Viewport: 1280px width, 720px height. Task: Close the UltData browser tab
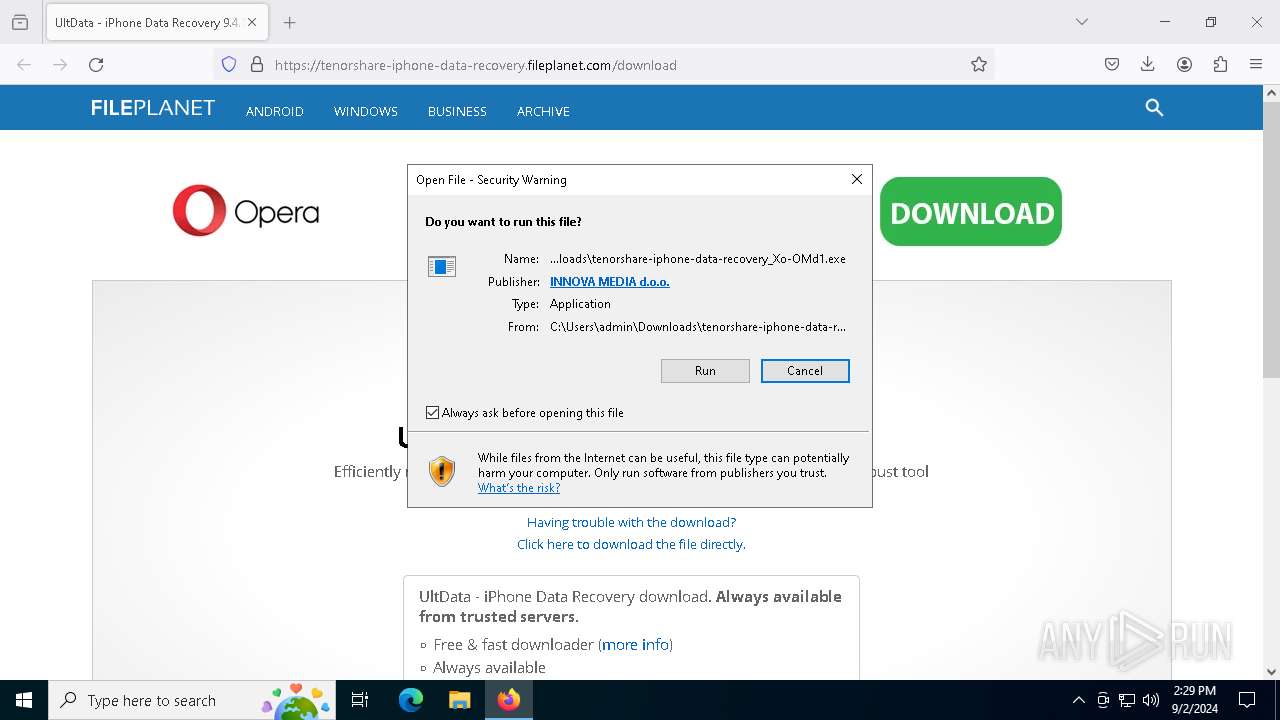click(x=252, y=22)
